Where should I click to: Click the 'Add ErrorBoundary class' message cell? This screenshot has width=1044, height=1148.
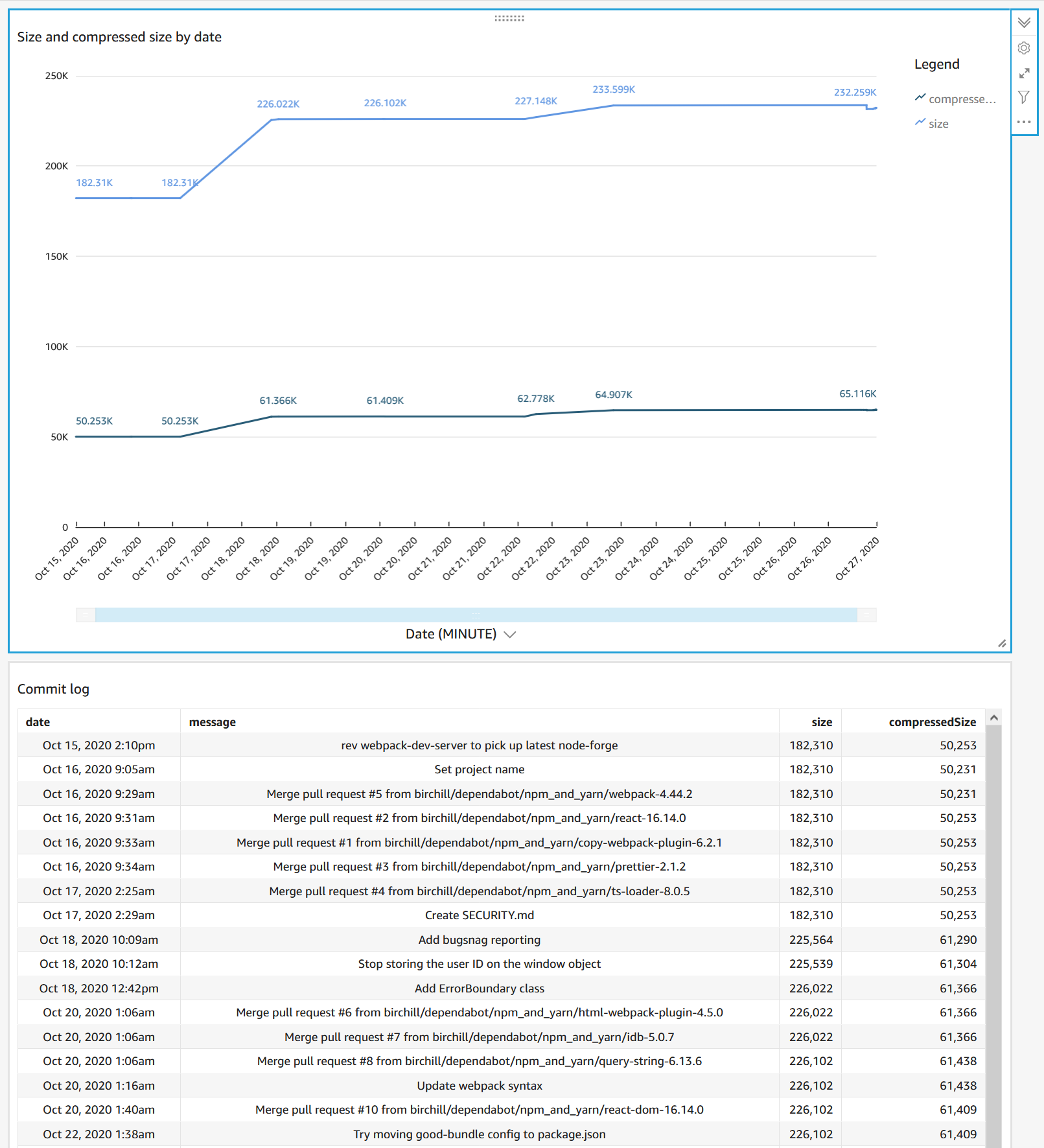pyautogui.click(x=480, y=989)
